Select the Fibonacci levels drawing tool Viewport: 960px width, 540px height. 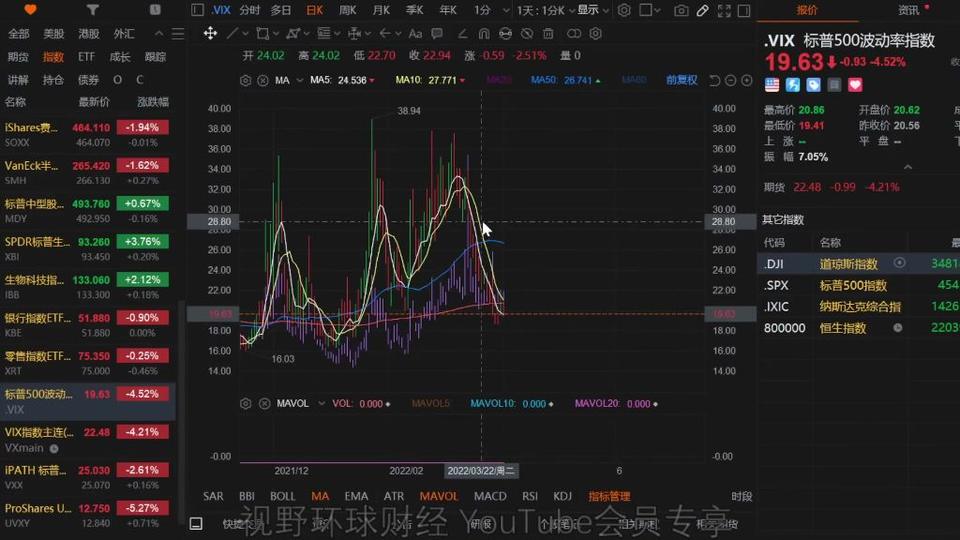click(x=324, y=33)
